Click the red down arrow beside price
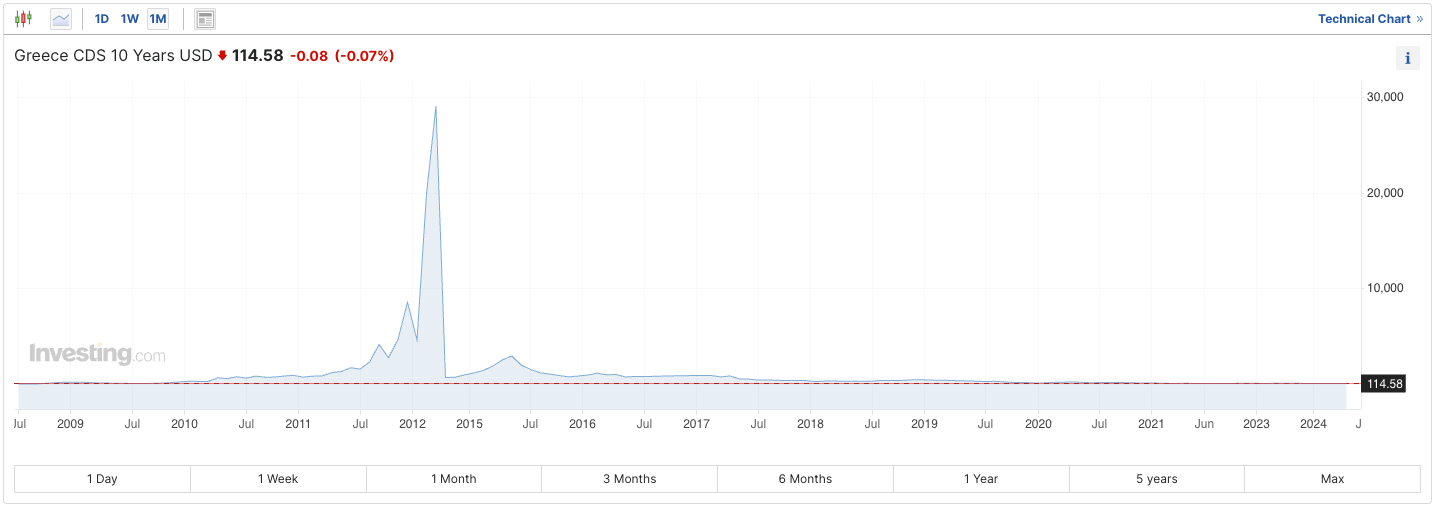 [x=222, y=56]
